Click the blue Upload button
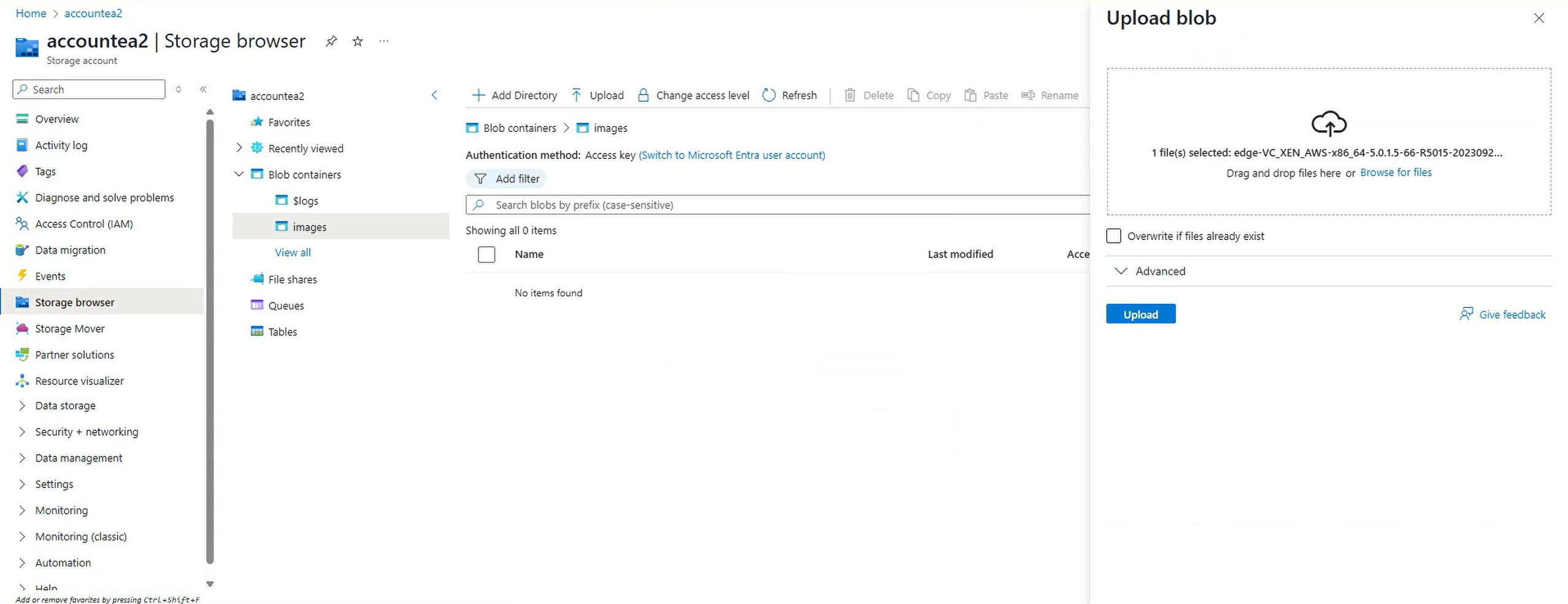This screenshot has width=1568, height=604. [x=1140, y=314]
